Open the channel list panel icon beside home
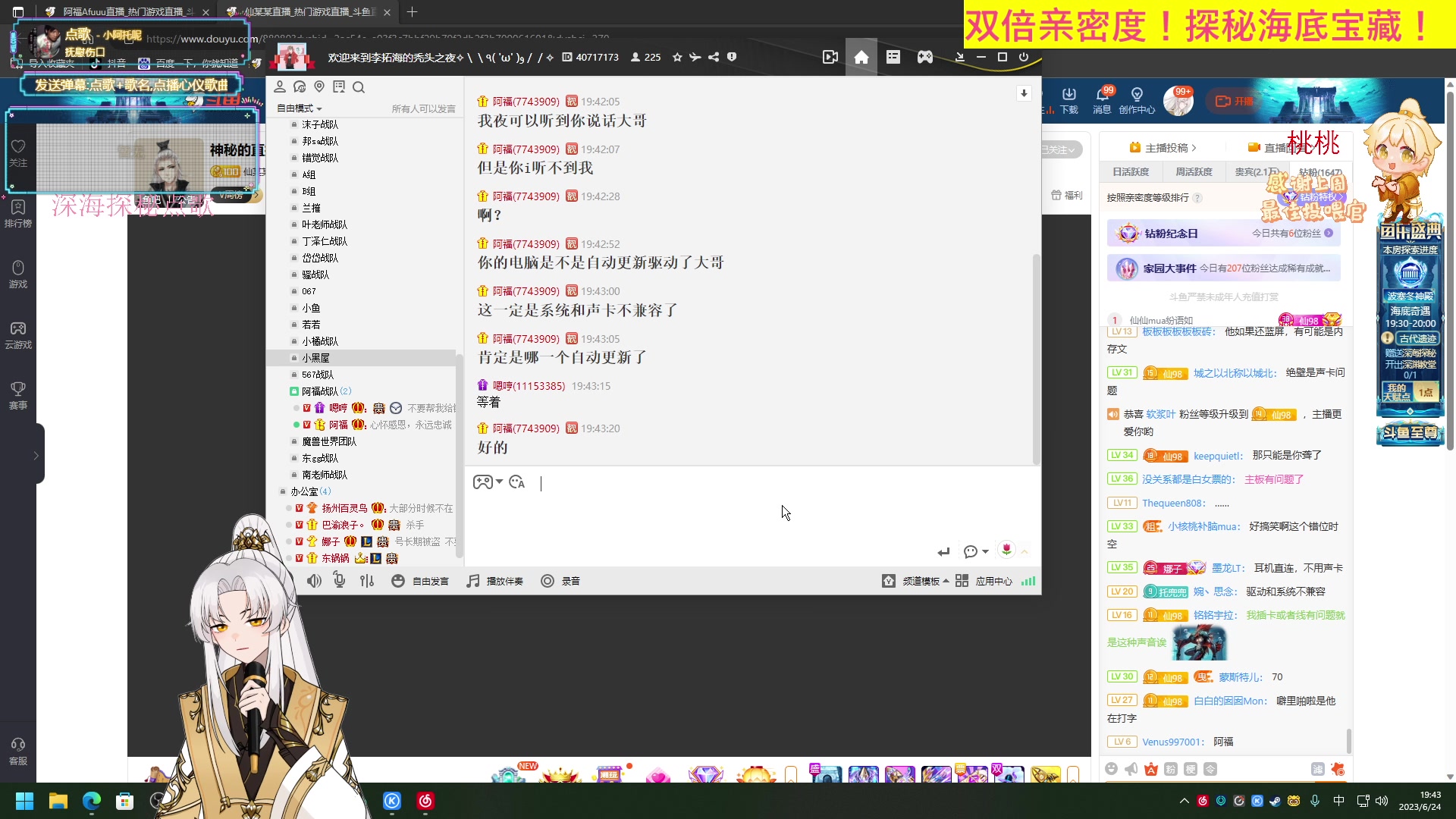This screenshot has height=819, width=1456. [893, 57]
